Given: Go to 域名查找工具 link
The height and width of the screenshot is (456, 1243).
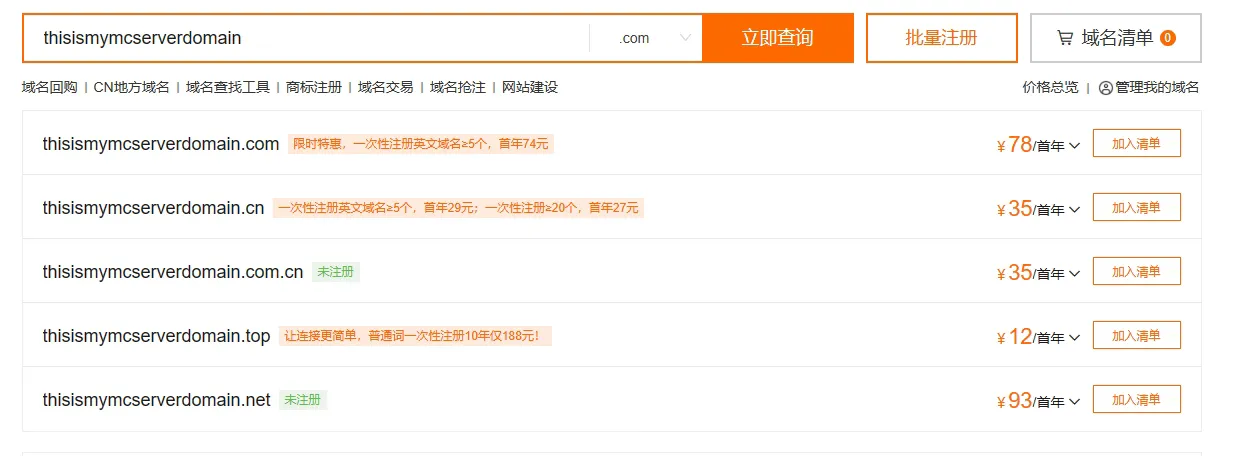Looking at the screenshot, I should point(228,88).
